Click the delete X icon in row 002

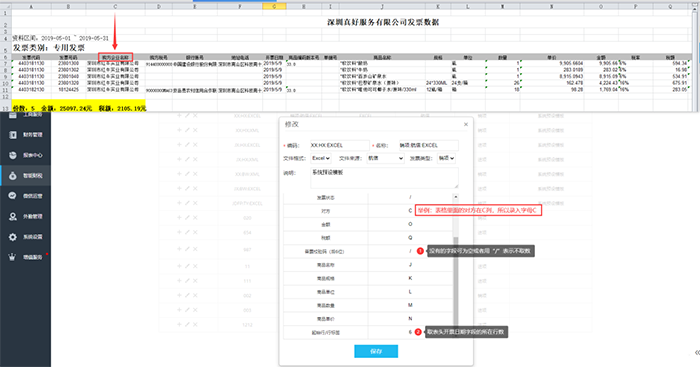(195, 295)
